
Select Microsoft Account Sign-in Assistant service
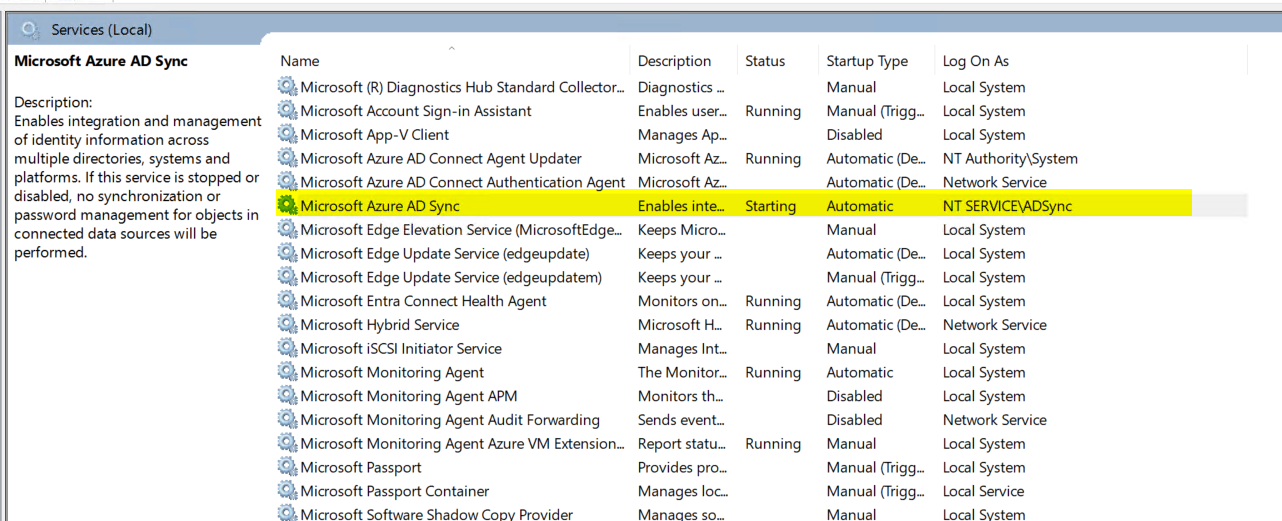click(x=416, y=111)
